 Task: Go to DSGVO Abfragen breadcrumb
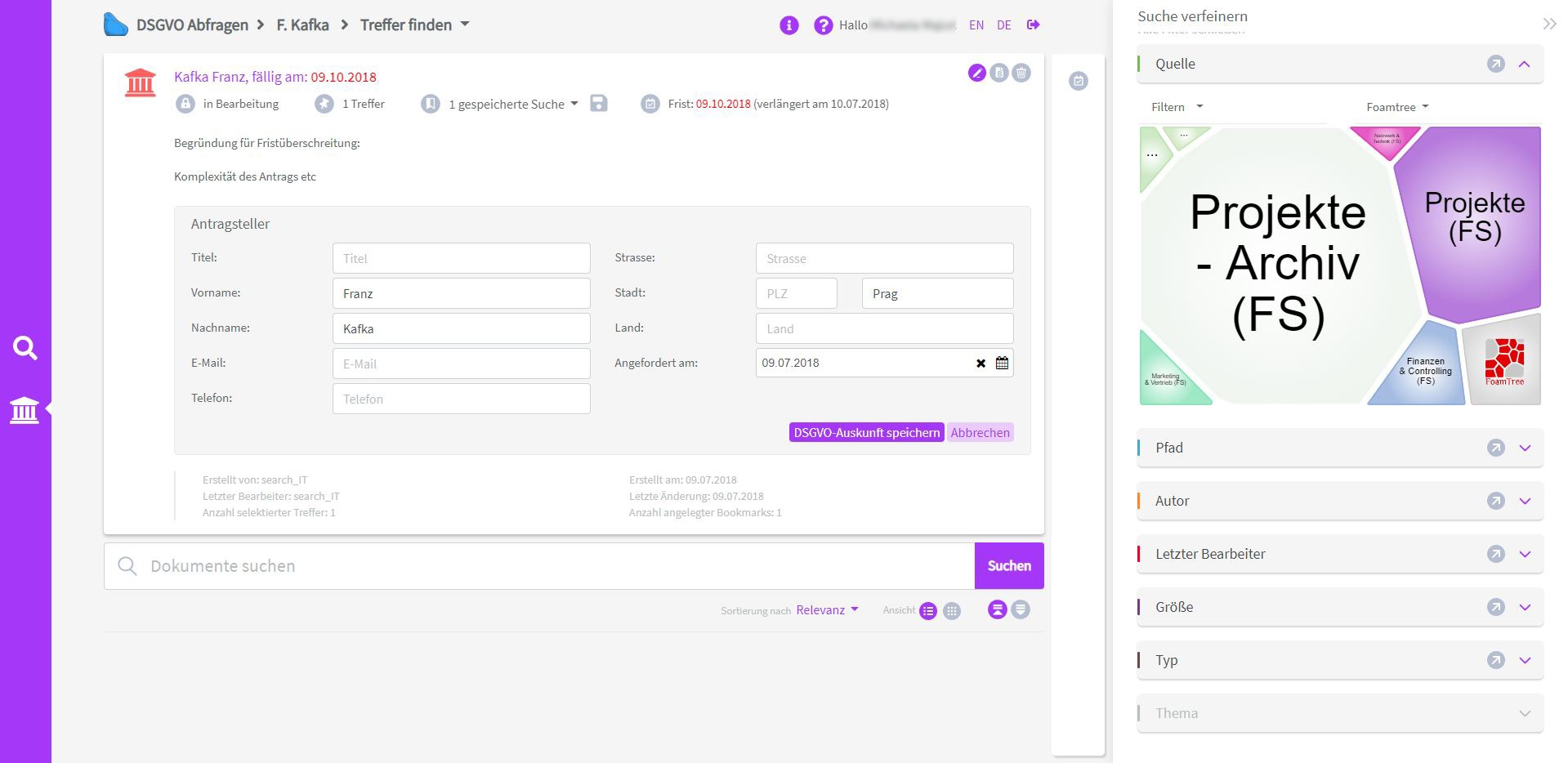[x=192, y=25]
